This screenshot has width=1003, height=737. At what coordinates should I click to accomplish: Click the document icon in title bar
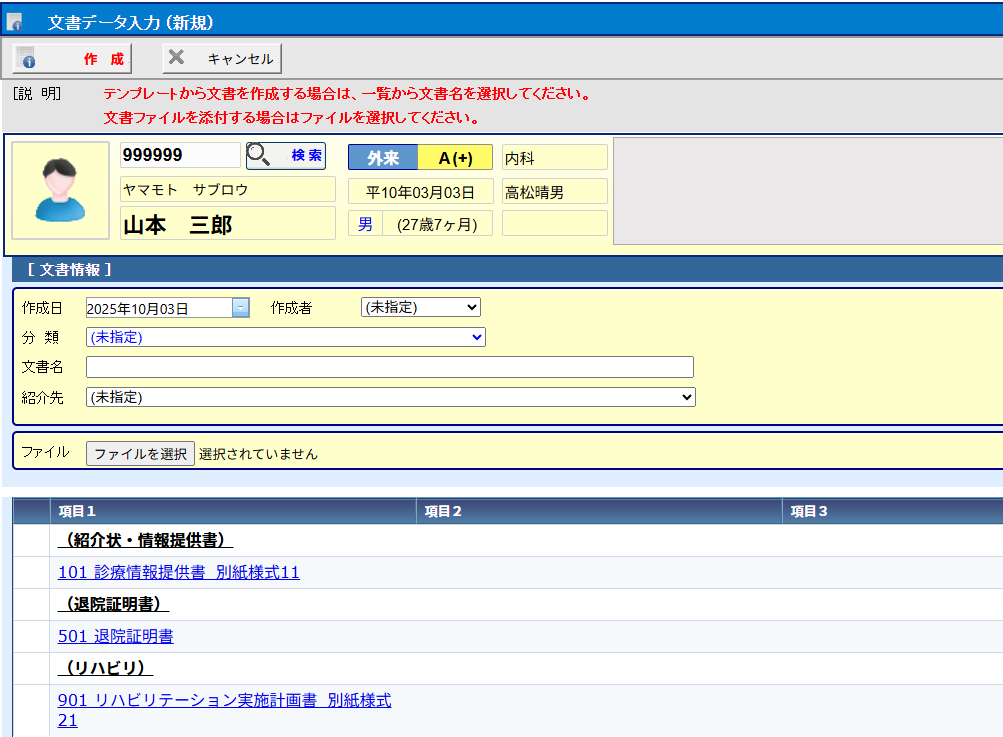15,22
